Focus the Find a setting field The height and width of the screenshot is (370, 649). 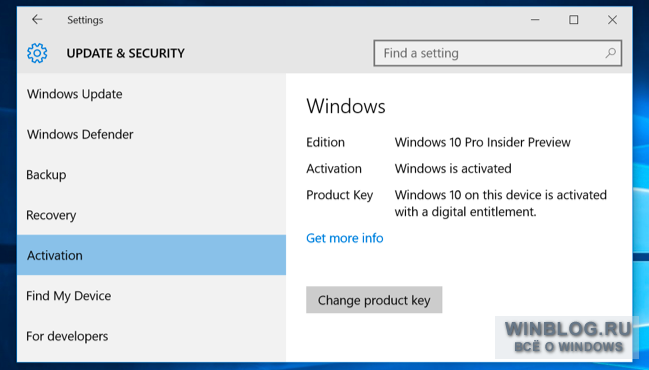click(498, 53)
